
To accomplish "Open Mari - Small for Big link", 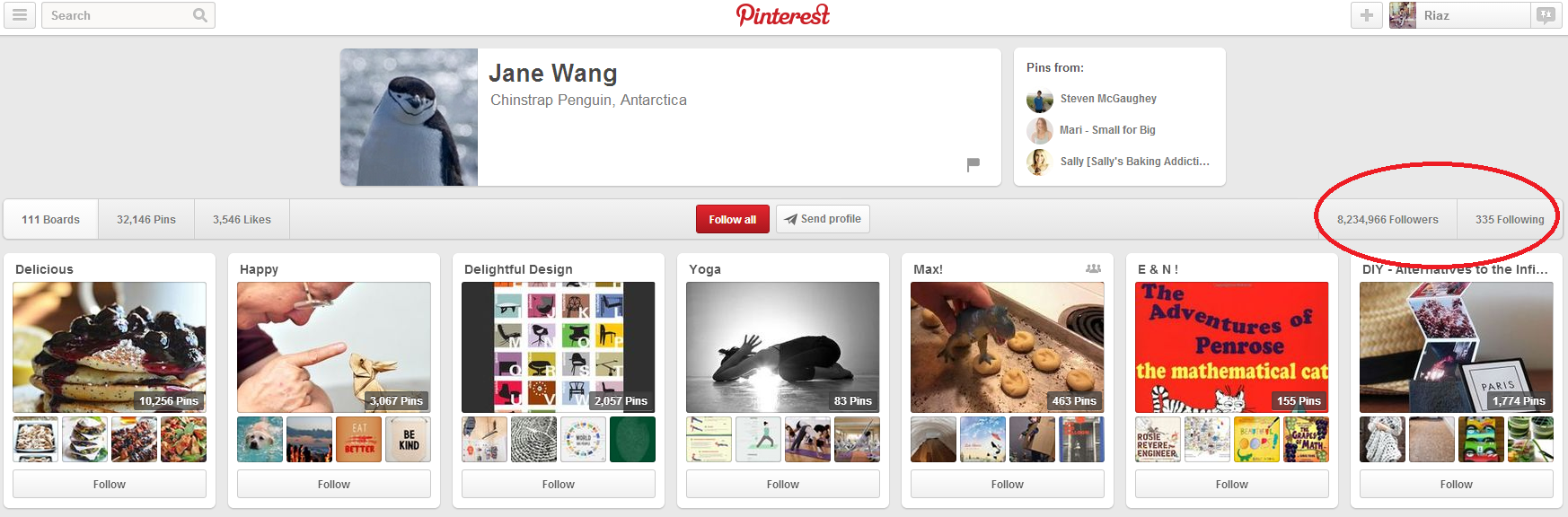I will pyautogui.click(x=1107, y=130).
